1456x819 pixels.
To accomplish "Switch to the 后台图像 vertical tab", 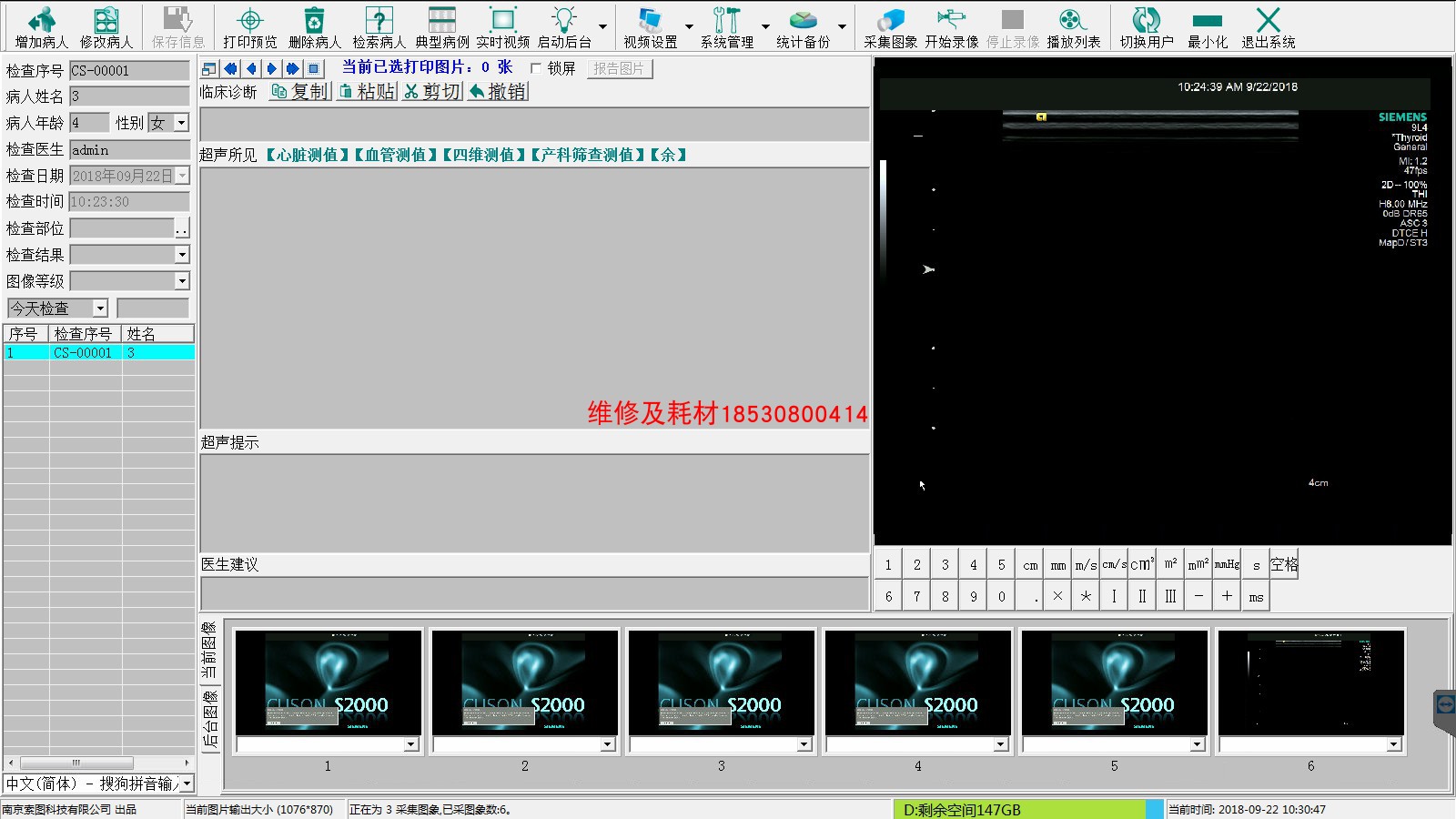I will (209, 719).
